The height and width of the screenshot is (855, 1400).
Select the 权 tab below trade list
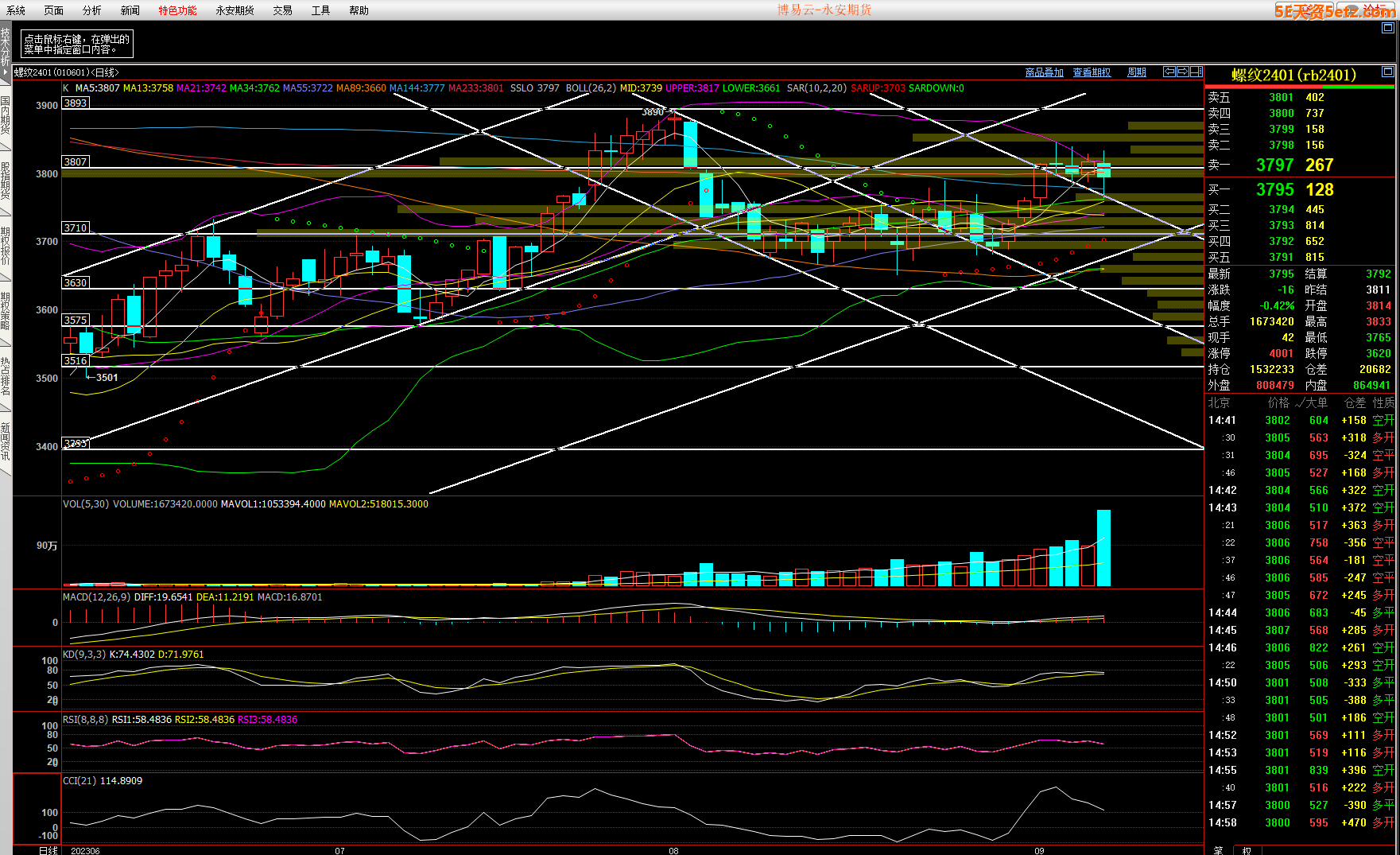[1247, 850]
